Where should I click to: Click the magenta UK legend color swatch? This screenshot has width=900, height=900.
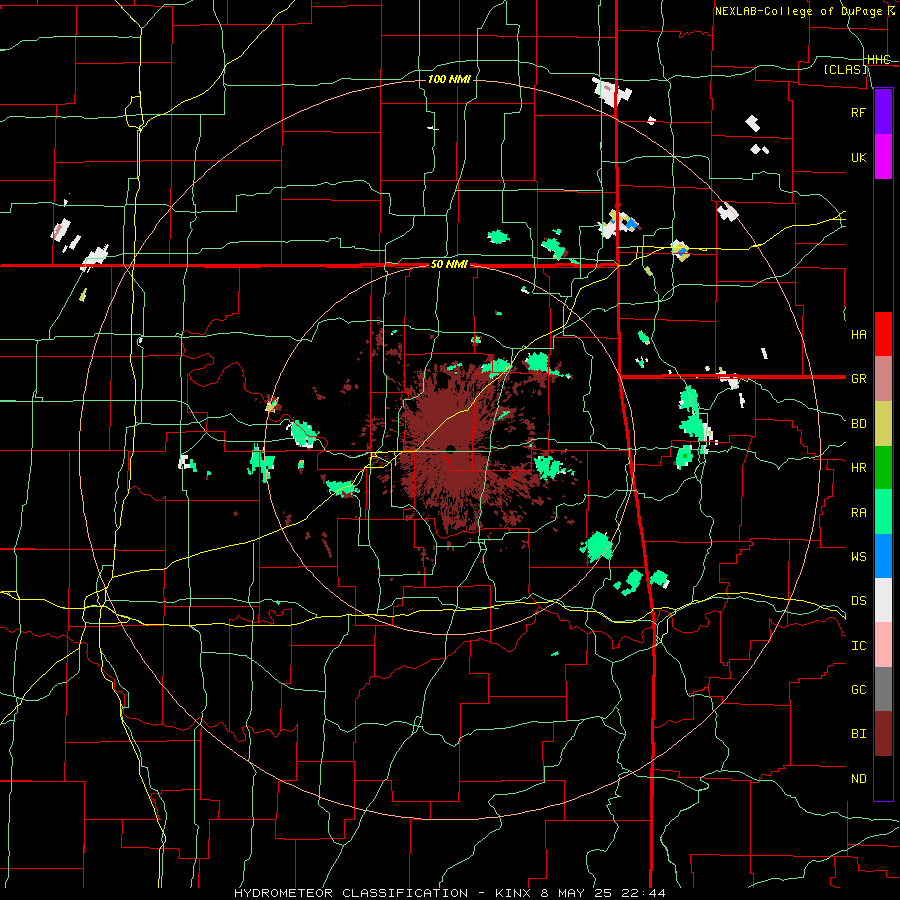(x=883, y=157)
